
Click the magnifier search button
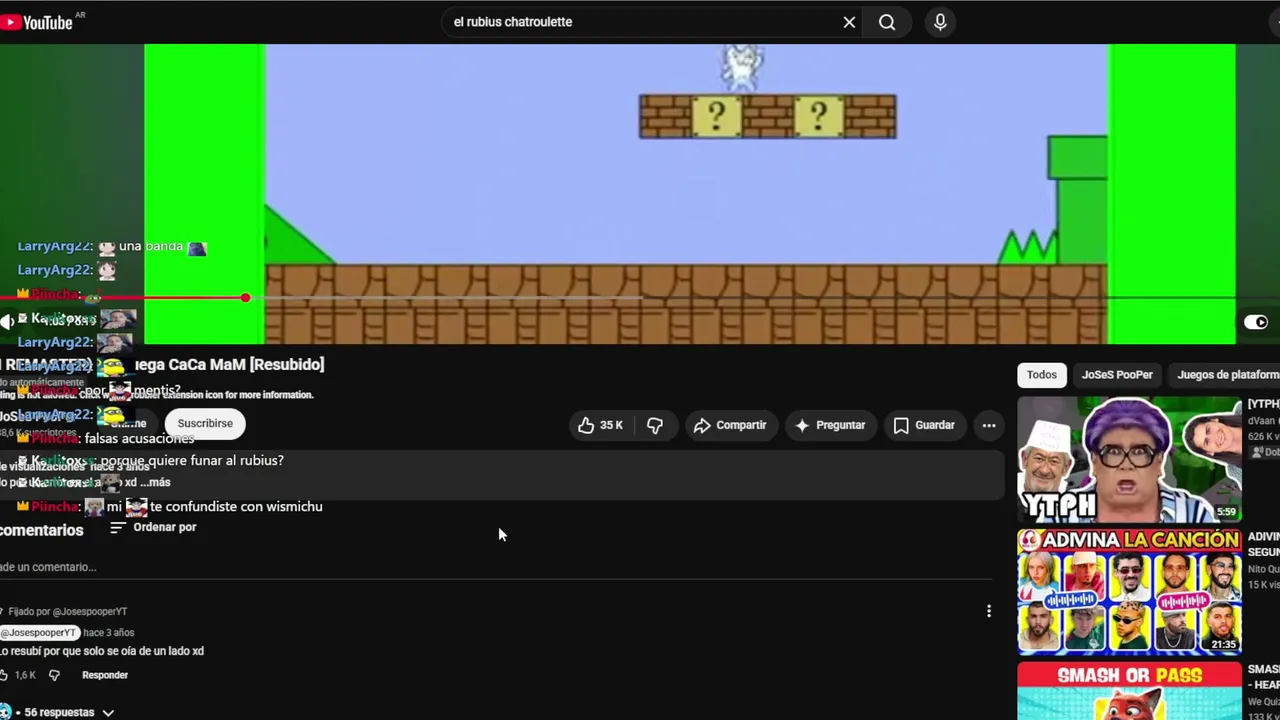tap(887, 22)
